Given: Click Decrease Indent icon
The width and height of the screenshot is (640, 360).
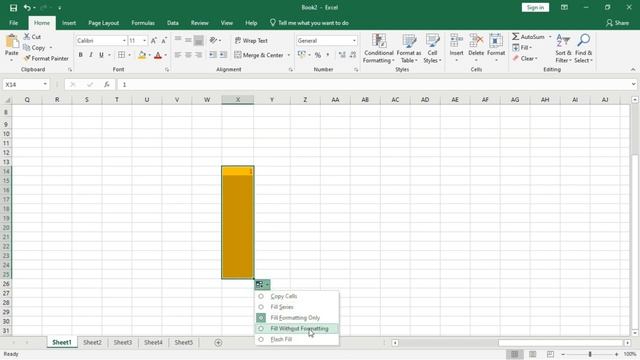Looking at the screenshot, I should click(x=213, y=55).
